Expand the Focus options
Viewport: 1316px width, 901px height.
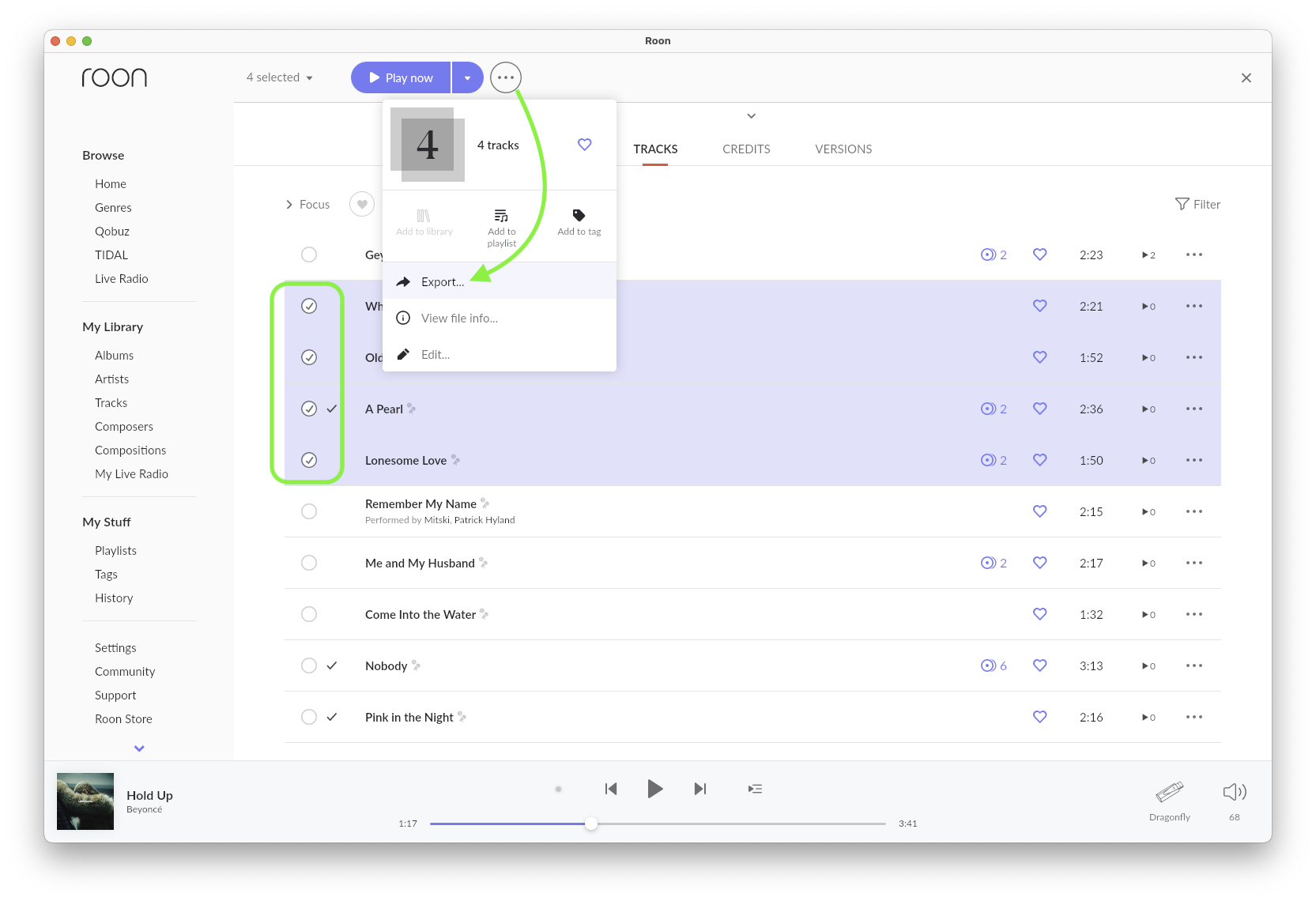307,204
